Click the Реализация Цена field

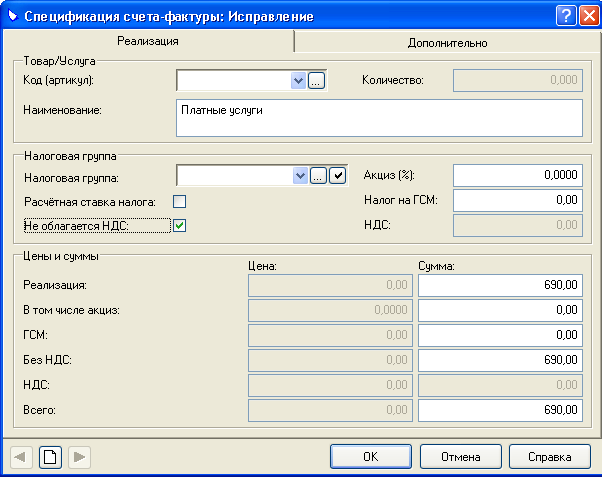(330, 285)
